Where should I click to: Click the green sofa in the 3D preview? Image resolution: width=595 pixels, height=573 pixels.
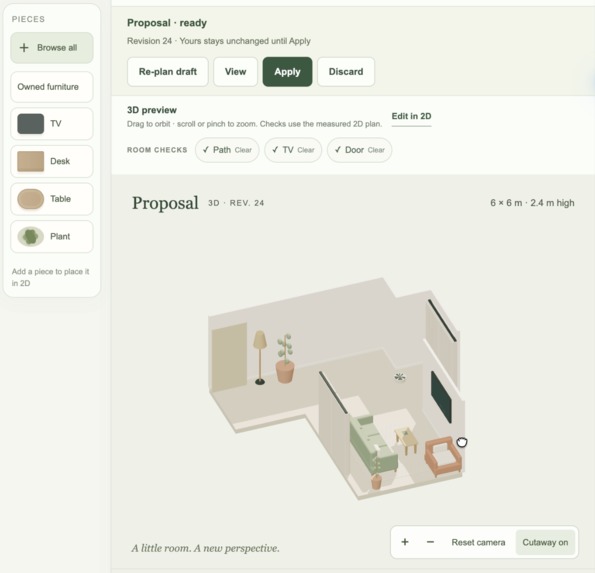pos(372,444)
